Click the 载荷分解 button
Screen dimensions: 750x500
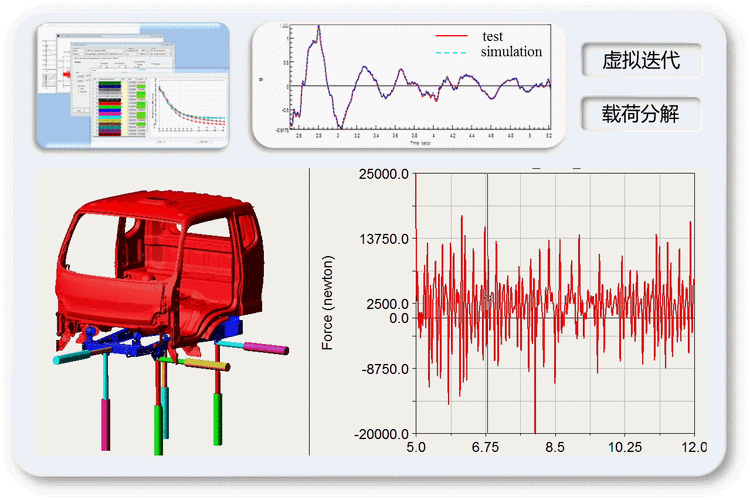click(641, 113)
